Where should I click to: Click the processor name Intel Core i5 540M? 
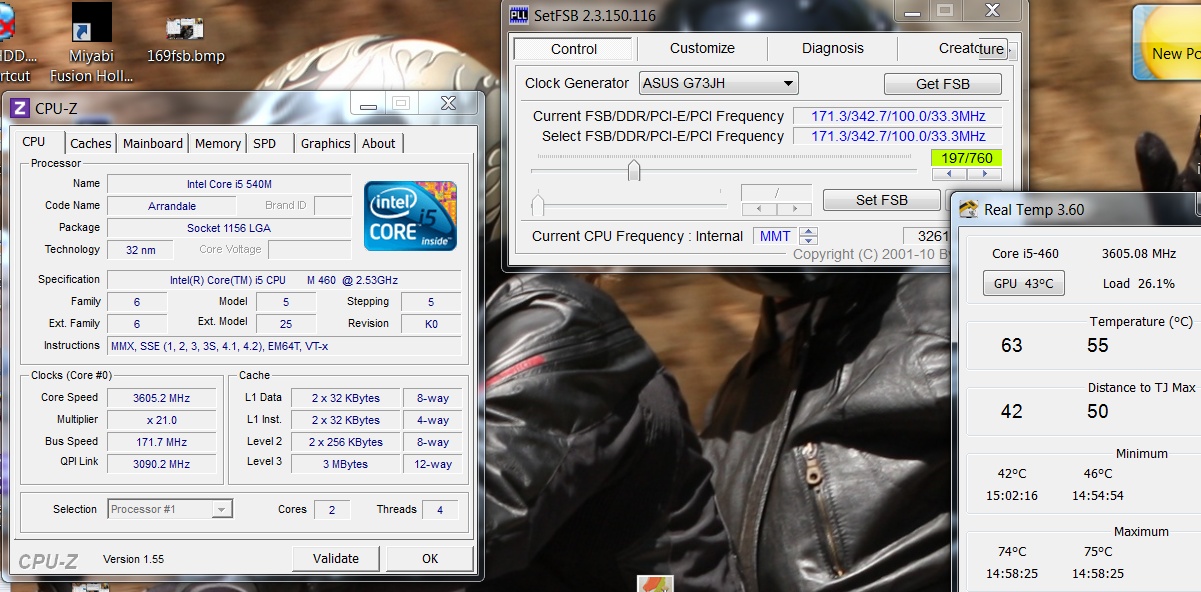[x=229, y=184]
